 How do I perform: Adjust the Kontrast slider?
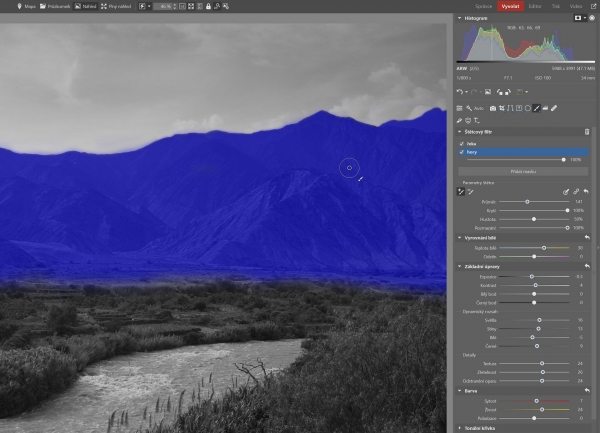click(x=534, y=285)
